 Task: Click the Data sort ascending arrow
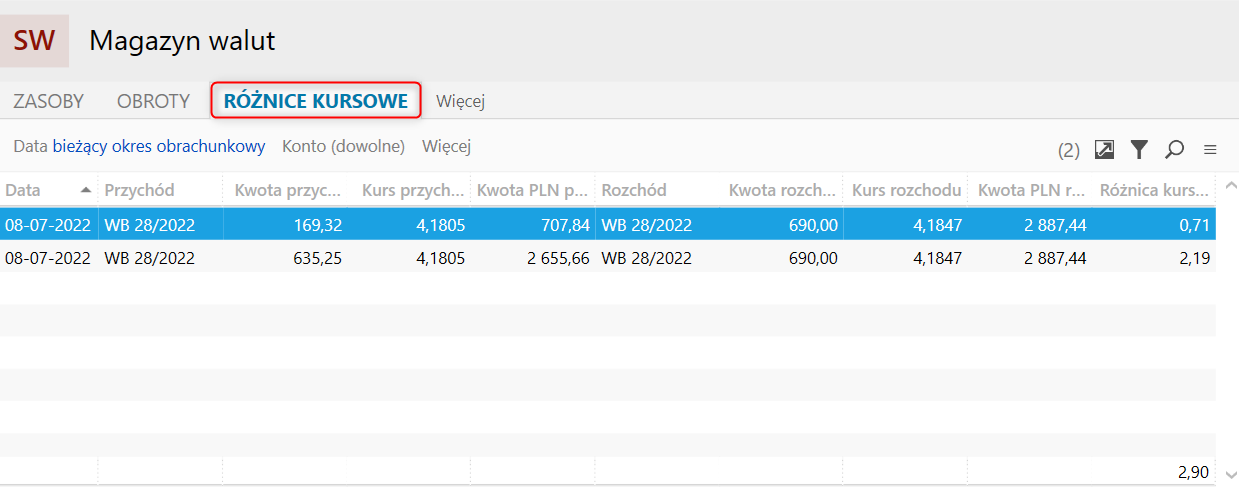(86, 190)
